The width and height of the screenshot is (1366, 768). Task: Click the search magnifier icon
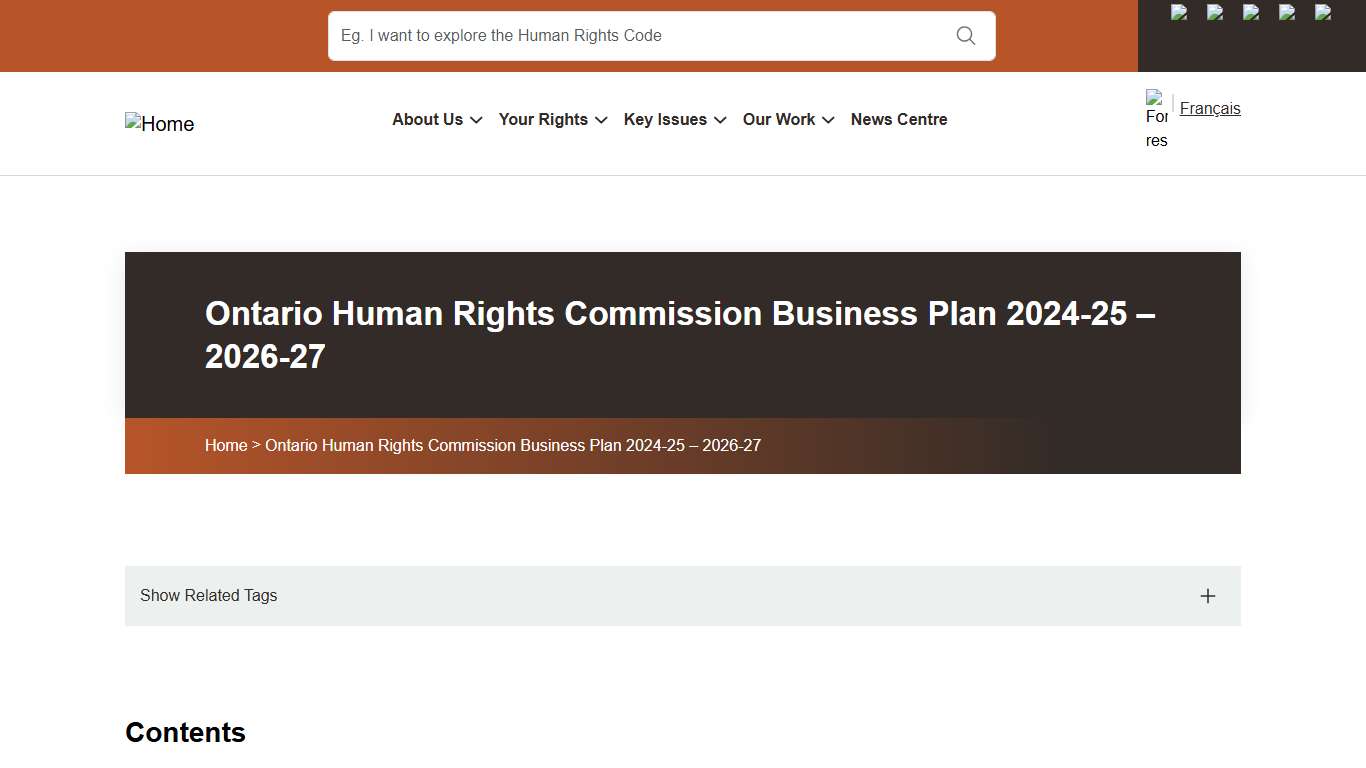pos(964,35)
